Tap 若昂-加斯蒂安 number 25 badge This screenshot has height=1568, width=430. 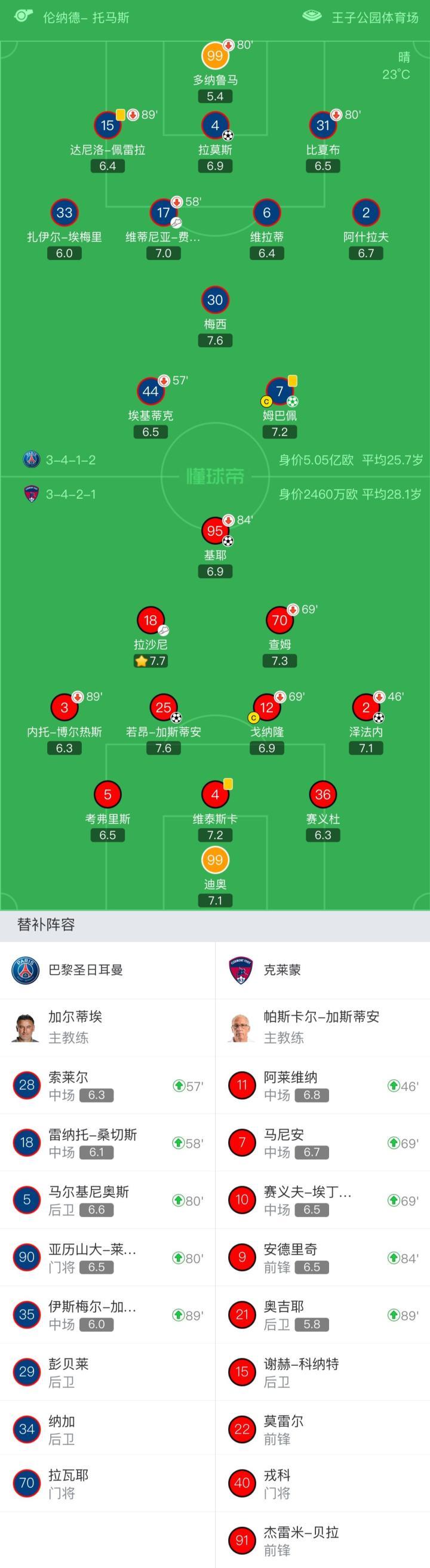(x=163, y=707)
